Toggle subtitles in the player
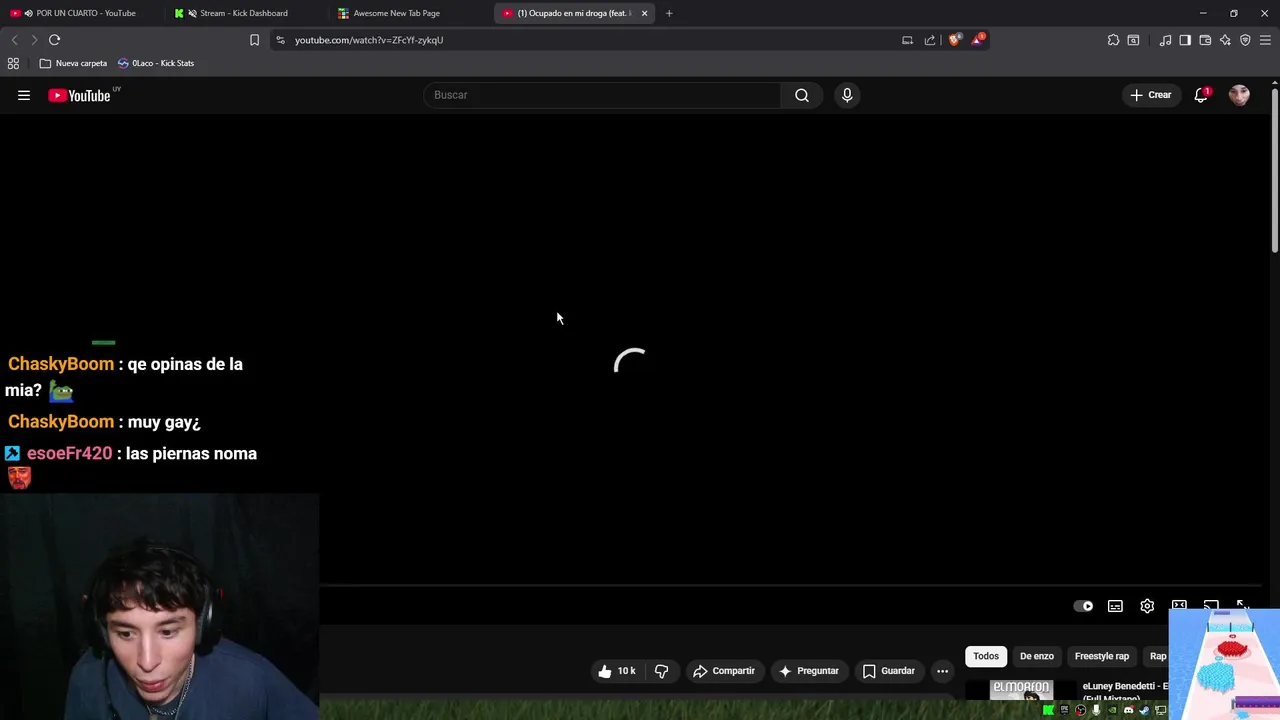Image resolution: width=1280 pixels, height=720 pixels. coord(1115,606)
